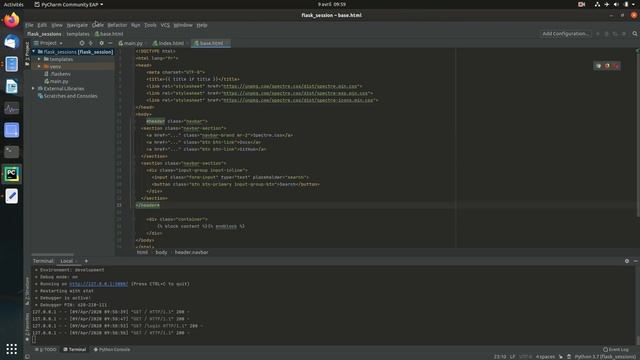Click base.html breadcrumb in navigation bar
Image resolution: width=640 pixels, height=360 pixels.
pyautogui.click(x=109, y=34)
